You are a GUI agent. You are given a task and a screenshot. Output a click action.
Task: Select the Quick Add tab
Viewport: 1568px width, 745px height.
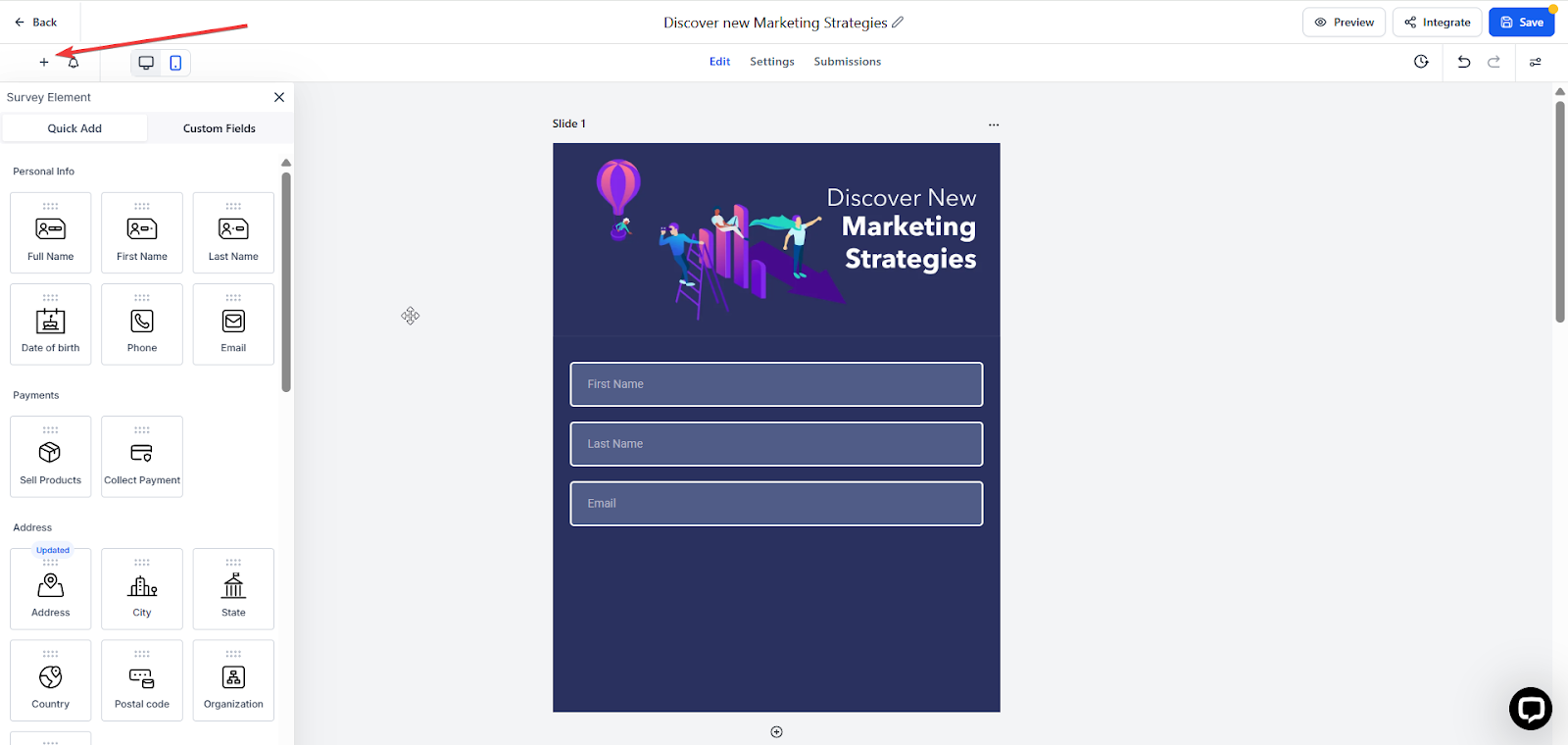pos(74,128)
